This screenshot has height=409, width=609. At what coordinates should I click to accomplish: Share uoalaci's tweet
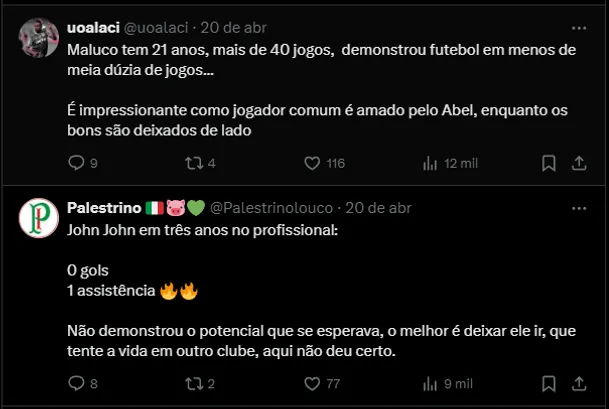[579, 163]
